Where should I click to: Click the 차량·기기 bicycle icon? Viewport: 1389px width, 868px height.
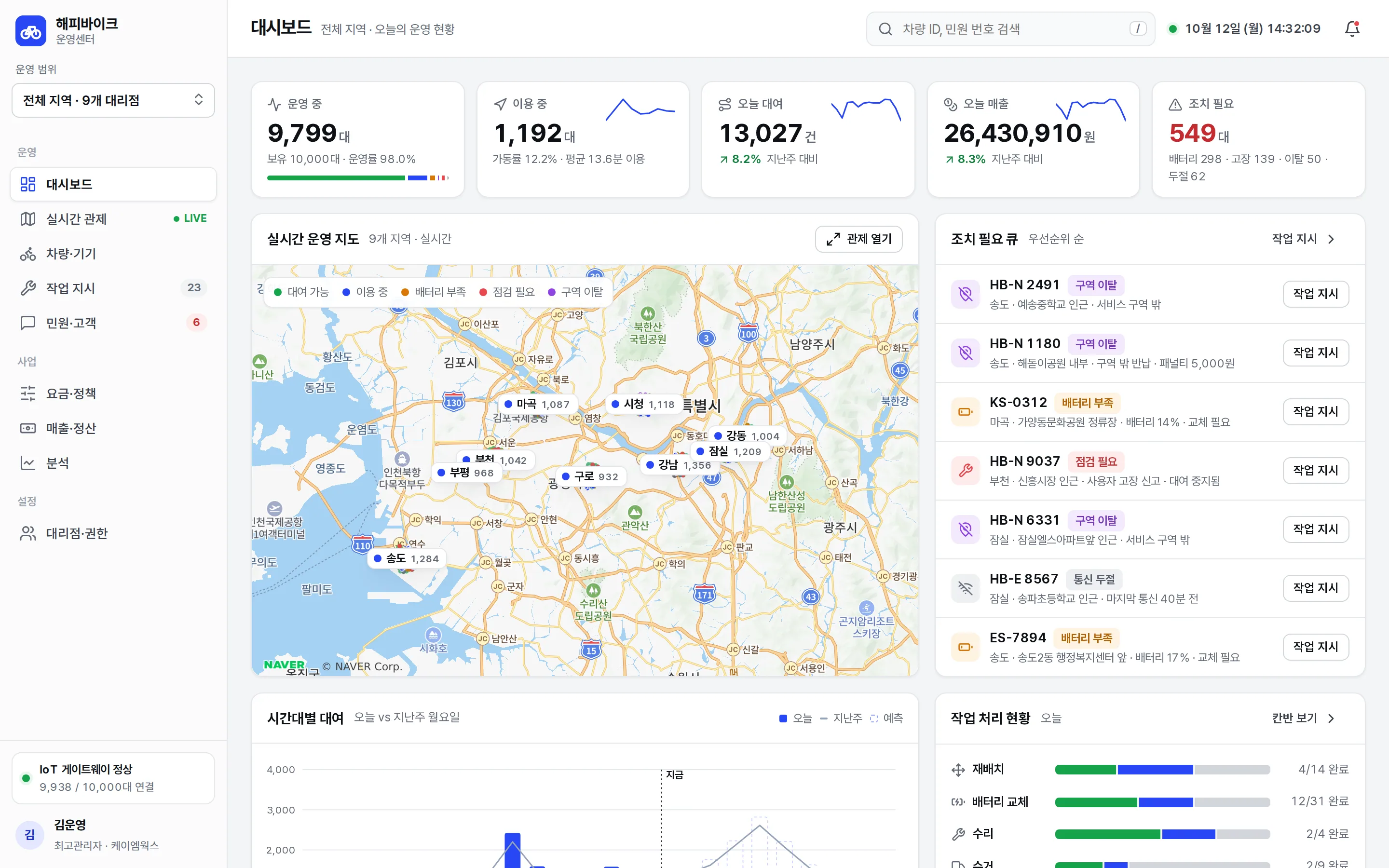coord(27,254)
